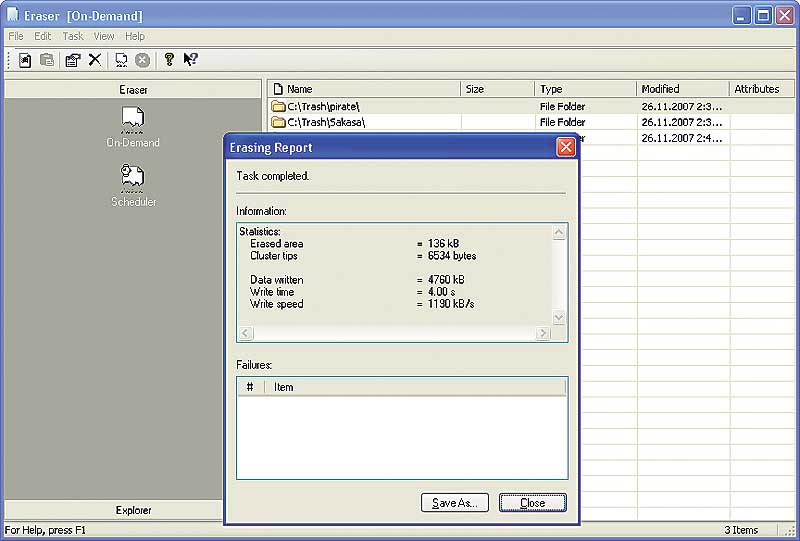Click 'For Help, press F1' status text
This screenshot has width=800, height=541.
(45, 530)
